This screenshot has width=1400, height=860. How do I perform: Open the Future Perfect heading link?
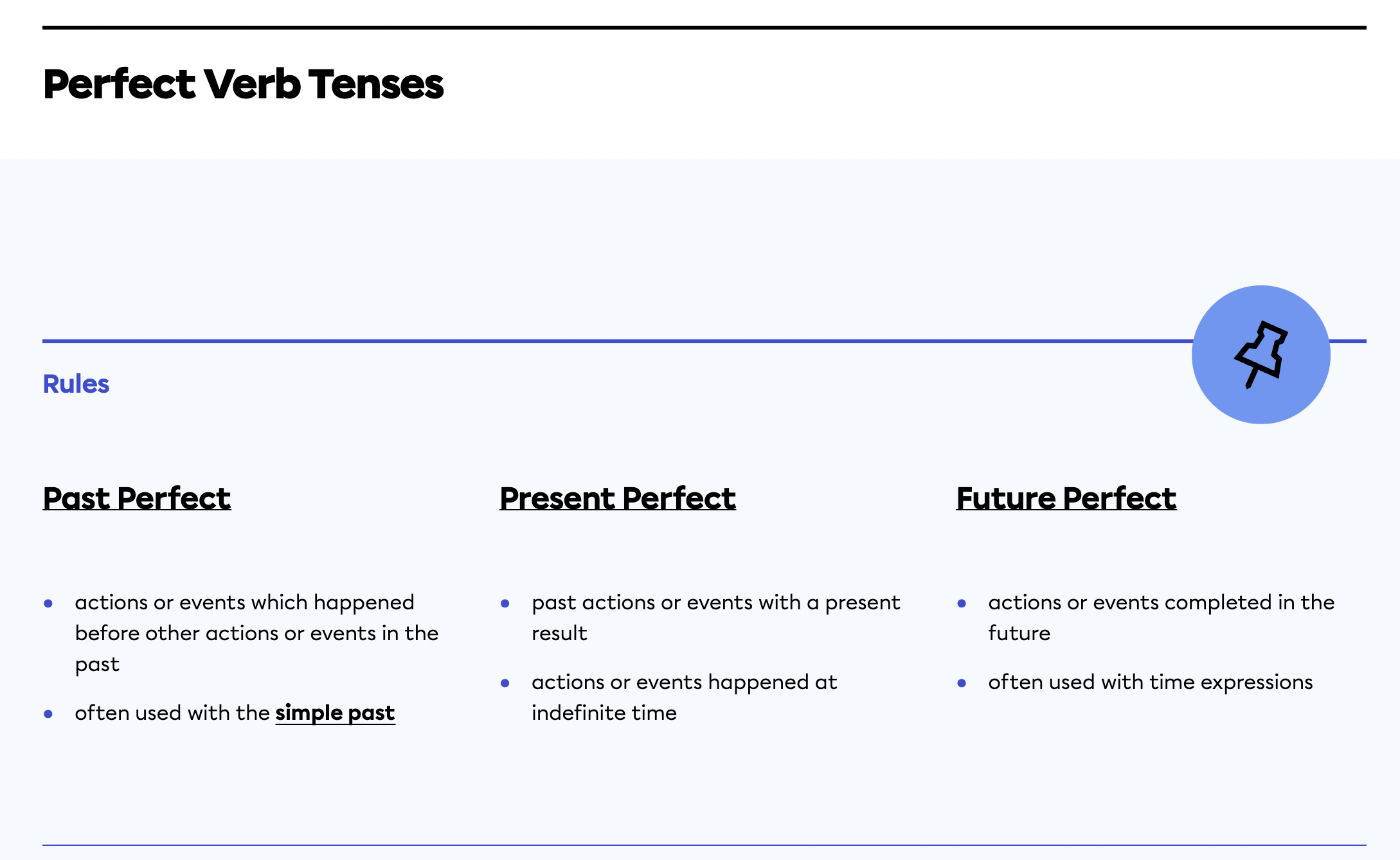[1066, 498]
